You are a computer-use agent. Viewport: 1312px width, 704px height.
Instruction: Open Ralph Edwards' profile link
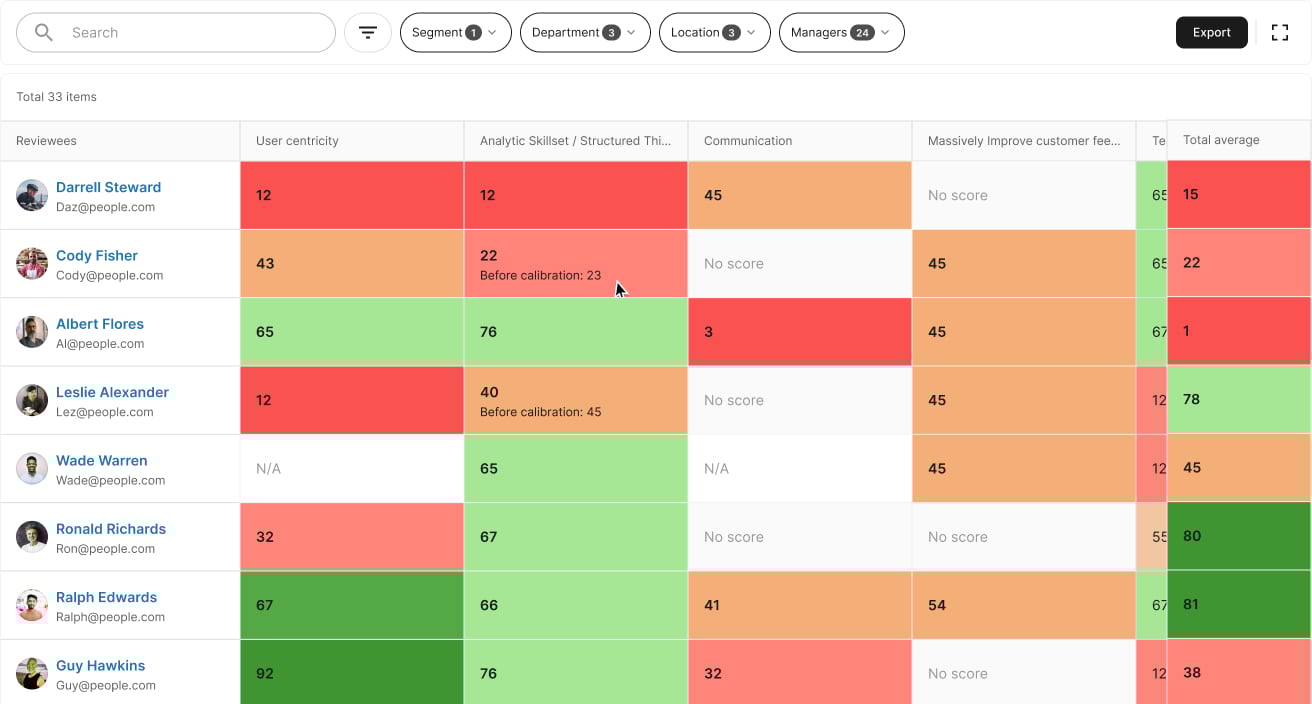point(106,597)
